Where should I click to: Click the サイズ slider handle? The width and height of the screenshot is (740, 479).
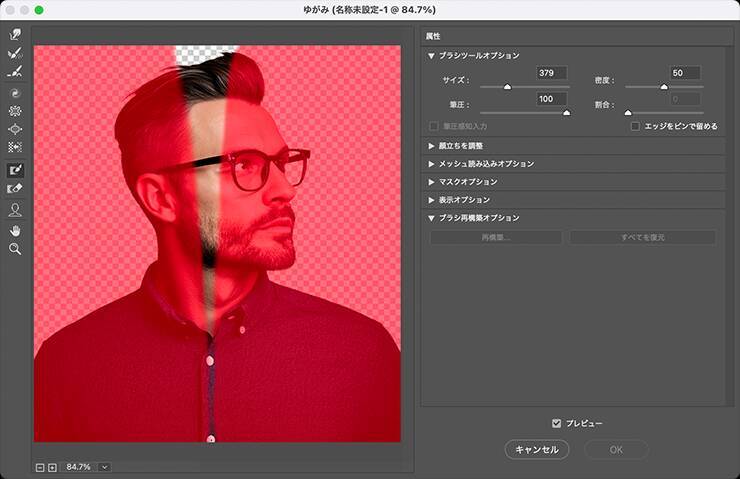(506, 88)
